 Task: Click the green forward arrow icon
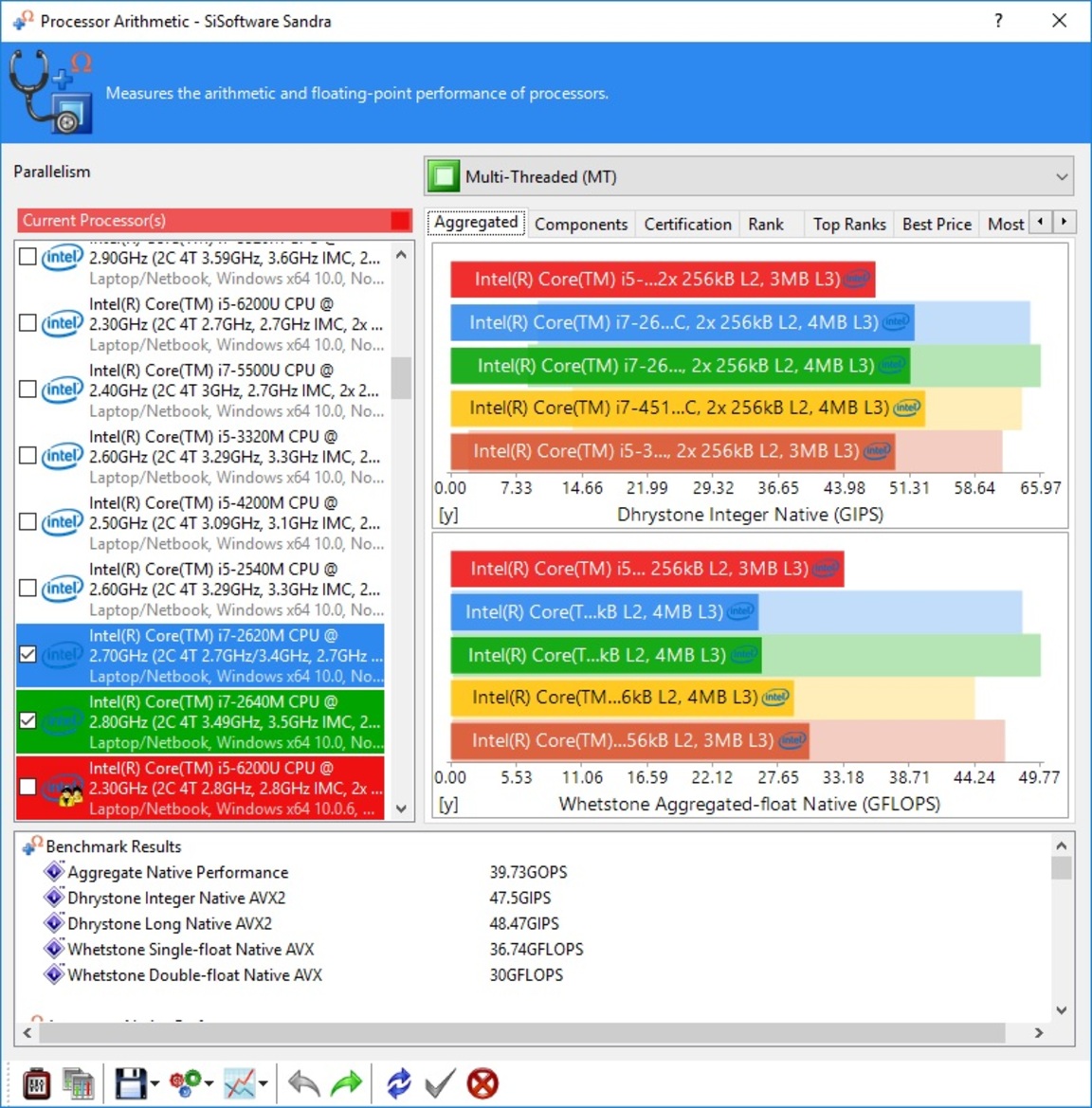click(x=346, y=1082)
